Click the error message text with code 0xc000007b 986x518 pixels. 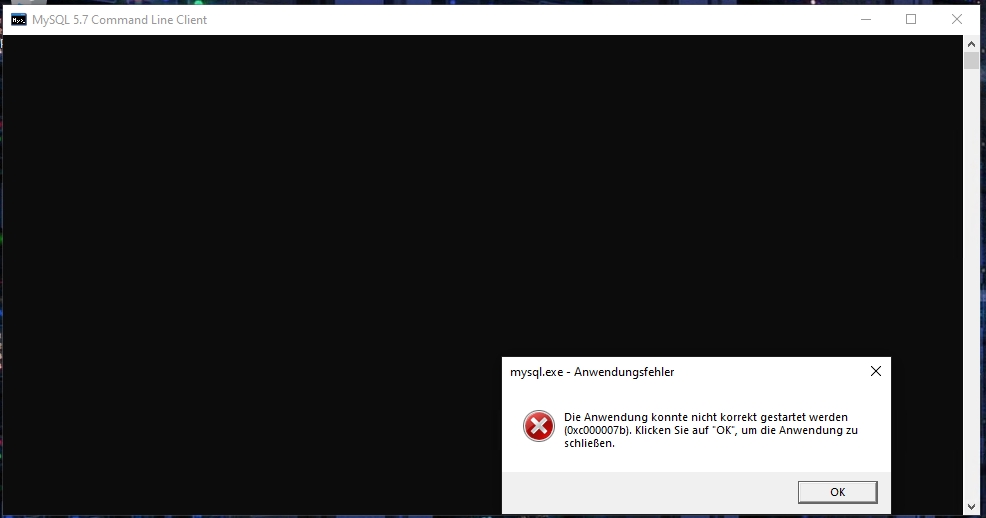click(x=711, y=430)
